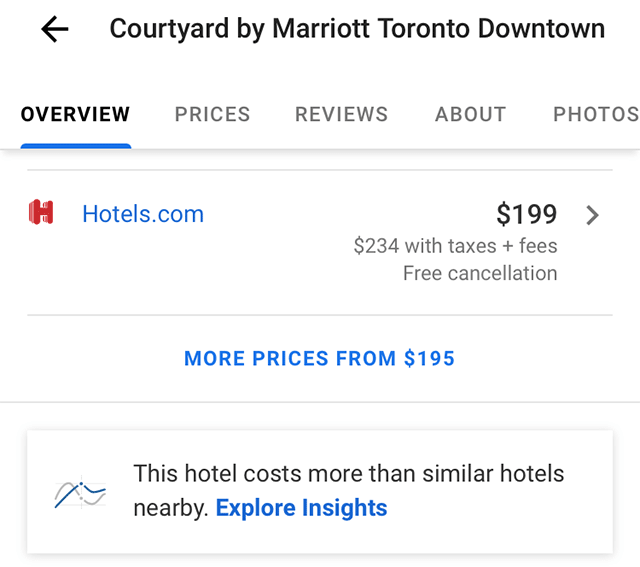Tap the word nearby in insights card
Image resolution: width=640 pixels, height=567 pixels.
(171, 508)
